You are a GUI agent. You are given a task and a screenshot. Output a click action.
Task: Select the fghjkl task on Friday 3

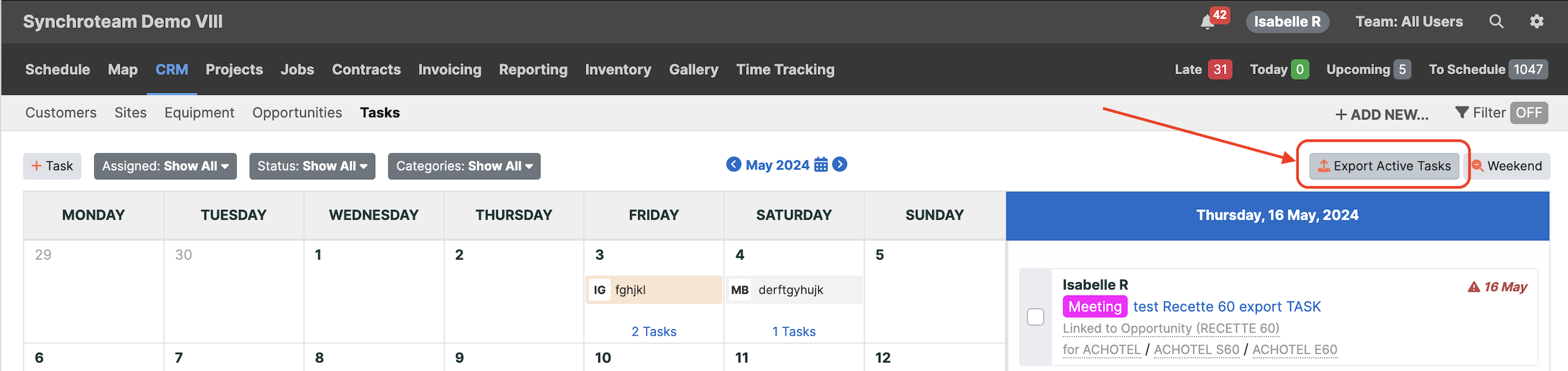tap(654, 290)
